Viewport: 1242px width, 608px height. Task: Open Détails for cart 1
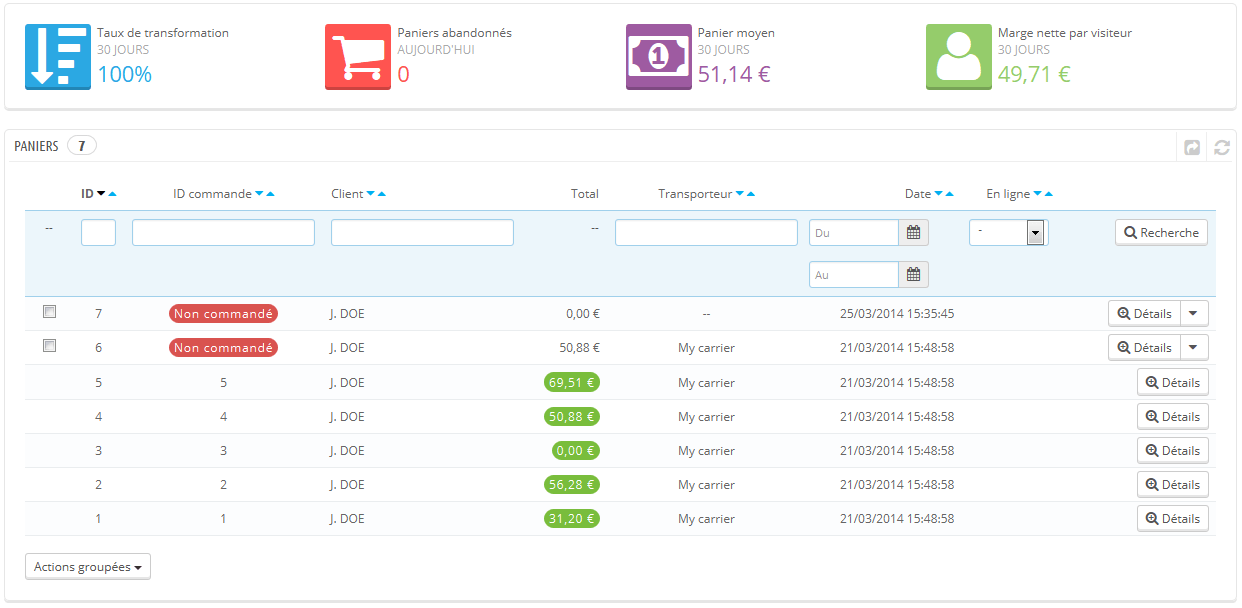click(1172, 518)
